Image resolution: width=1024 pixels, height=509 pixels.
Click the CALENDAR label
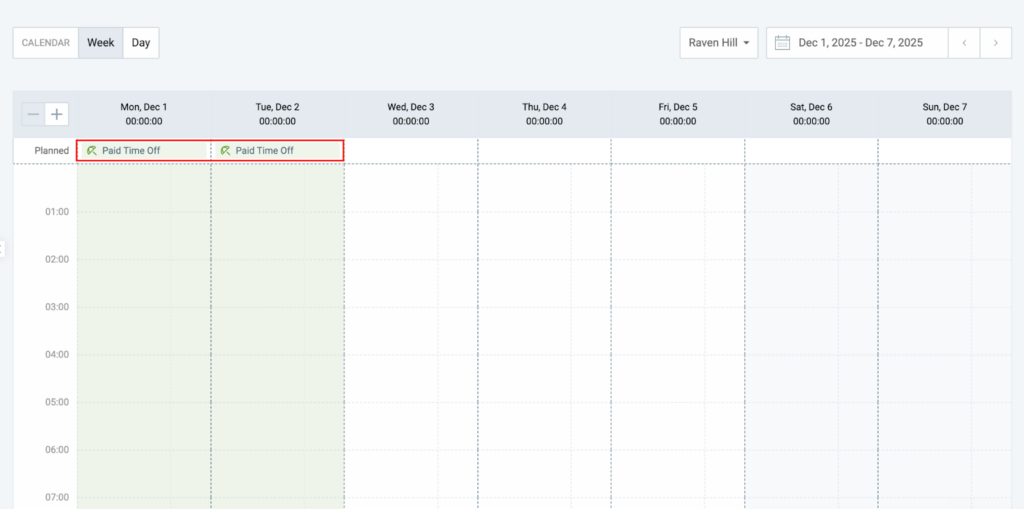46,43
